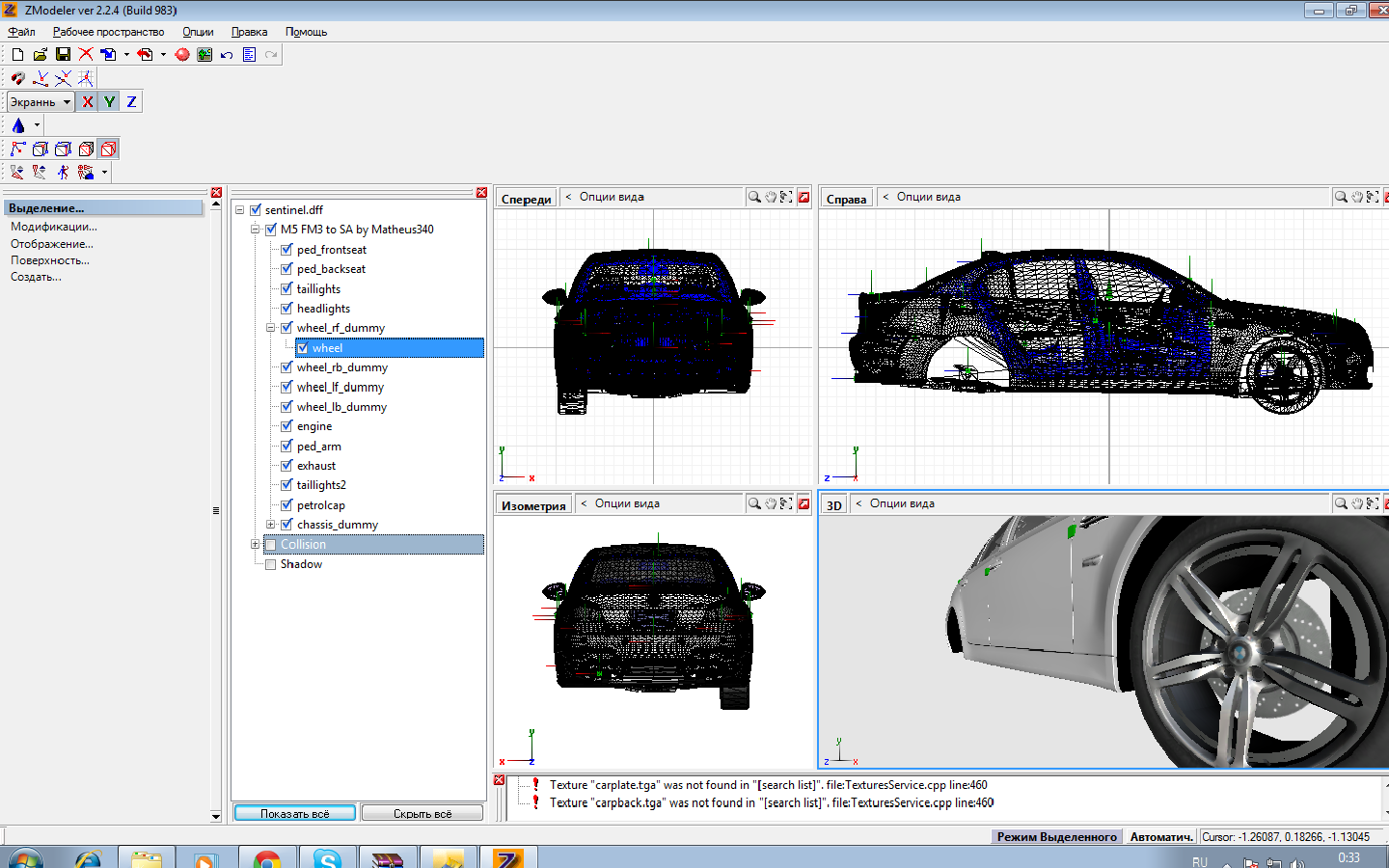Toggle X axis lock button
1389x868 pixels.
87,101
